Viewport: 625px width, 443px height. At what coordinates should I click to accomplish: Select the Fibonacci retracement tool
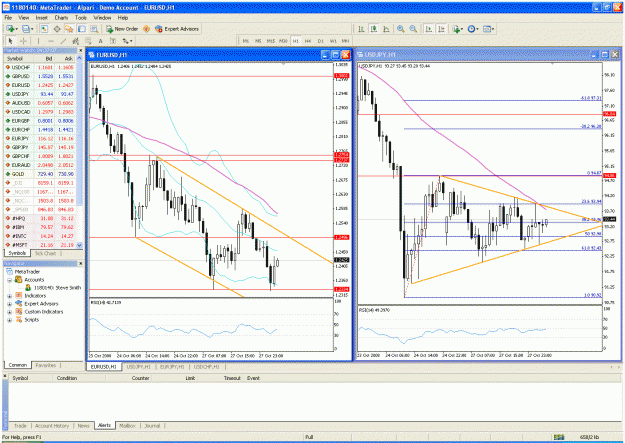(88, 41)
